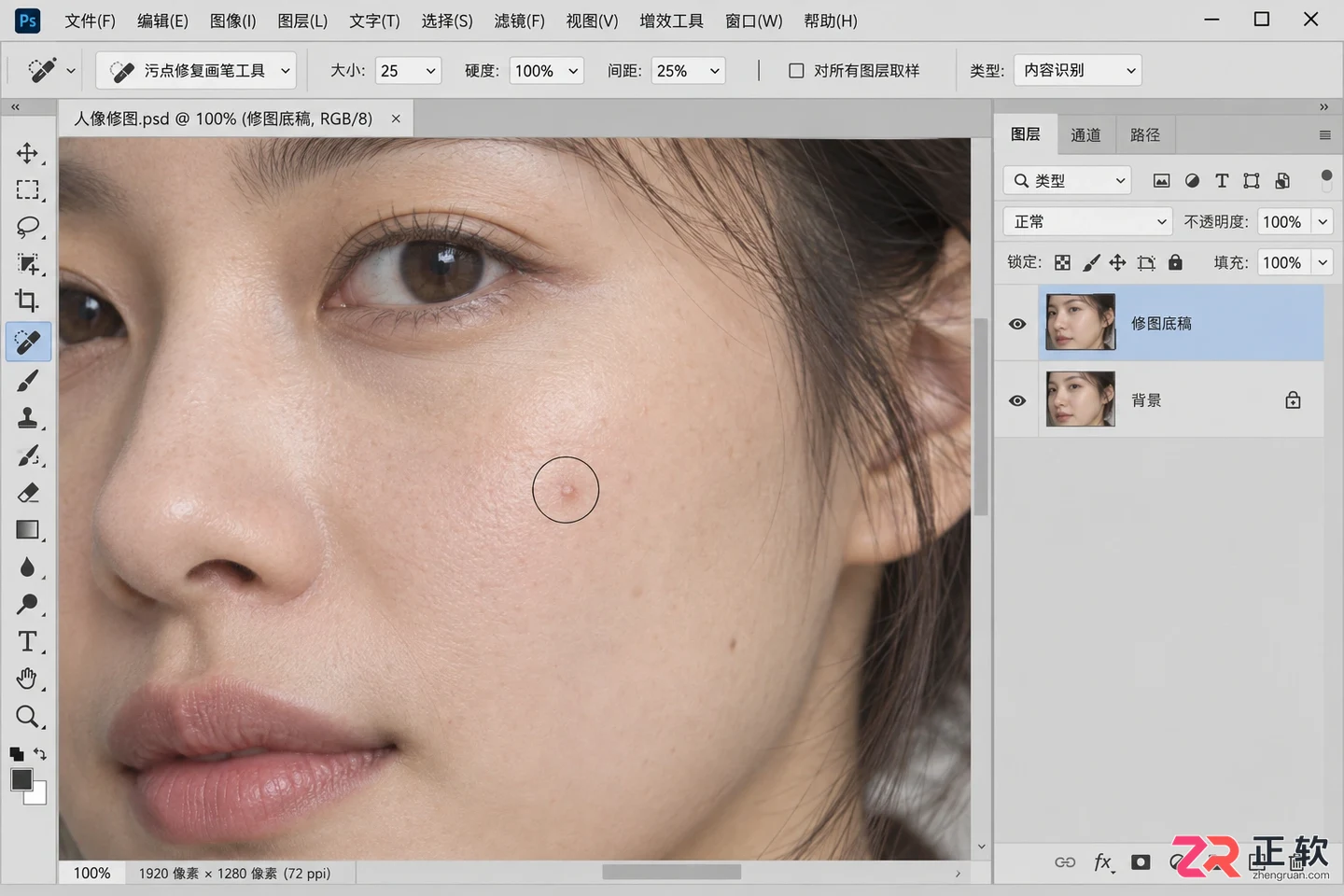Select the Gradient tool
Viewport: 1344px width, 896px height.
28,530
